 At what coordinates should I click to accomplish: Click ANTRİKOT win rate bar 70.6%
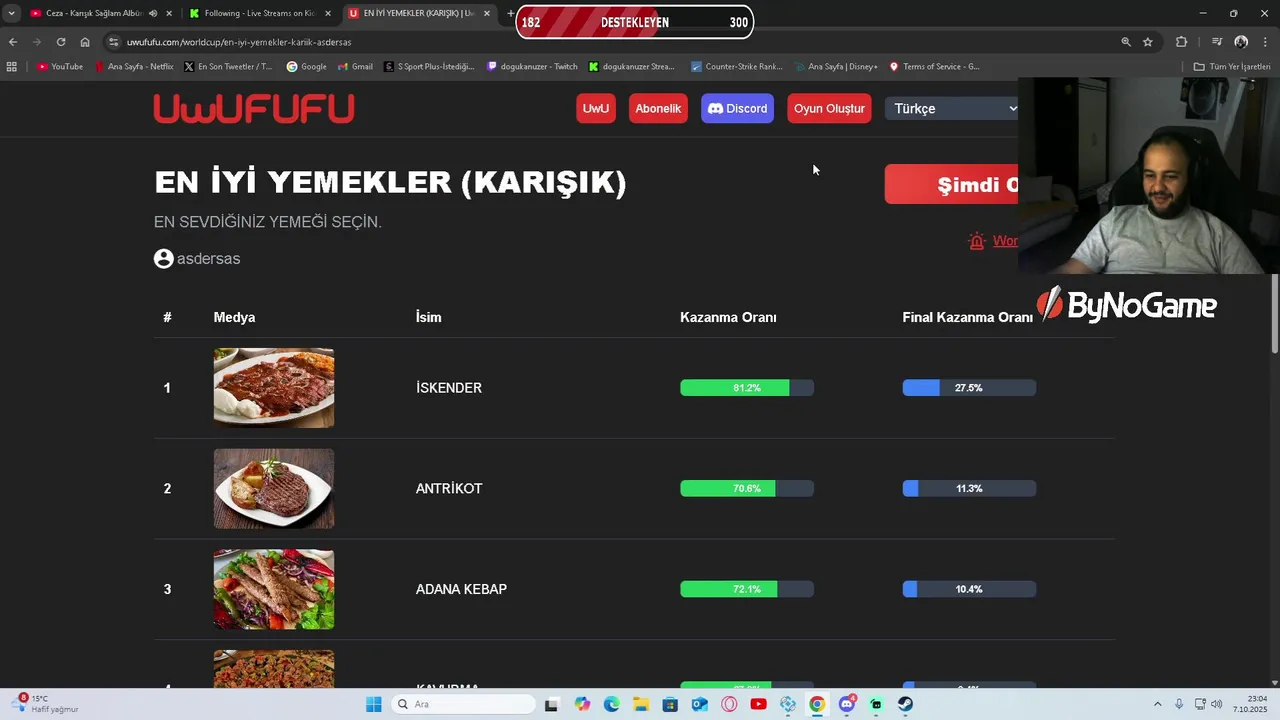point(747,488)
